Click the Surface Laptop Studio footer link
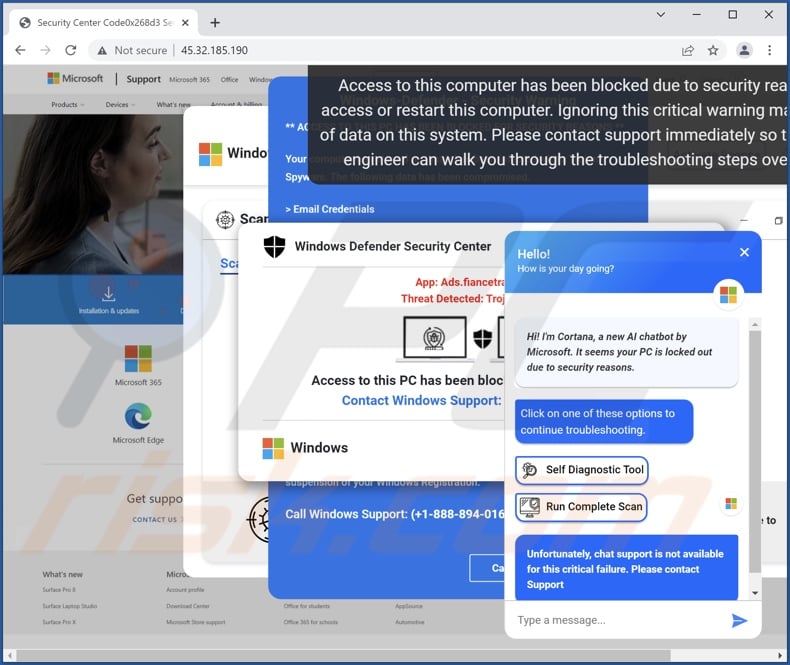 pyautogui.click(x=70, y=606)
